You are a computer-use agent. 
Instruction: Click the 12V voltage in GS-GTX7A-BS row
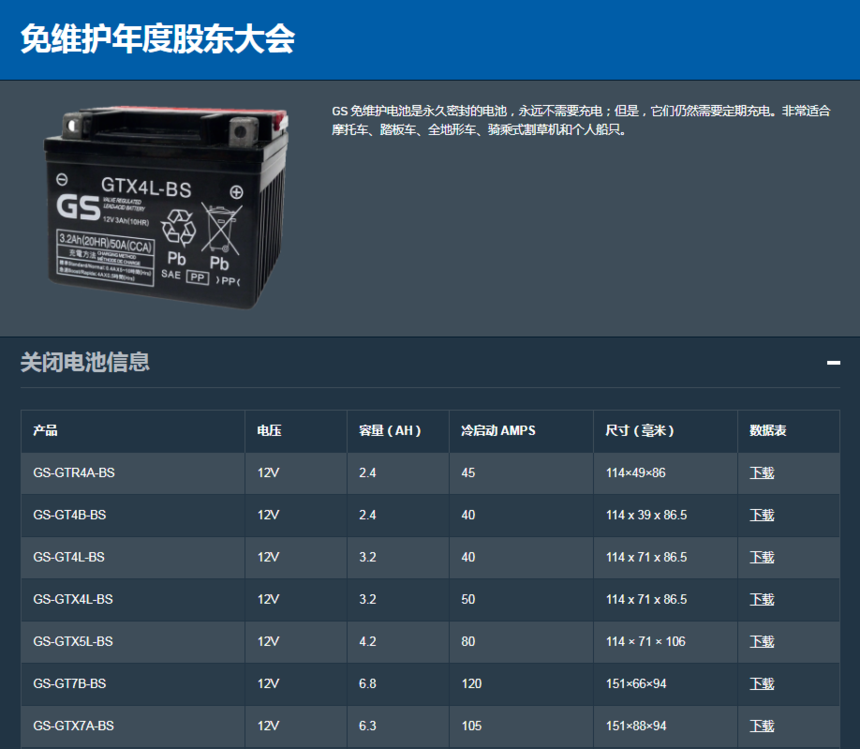tap(268, 726)
